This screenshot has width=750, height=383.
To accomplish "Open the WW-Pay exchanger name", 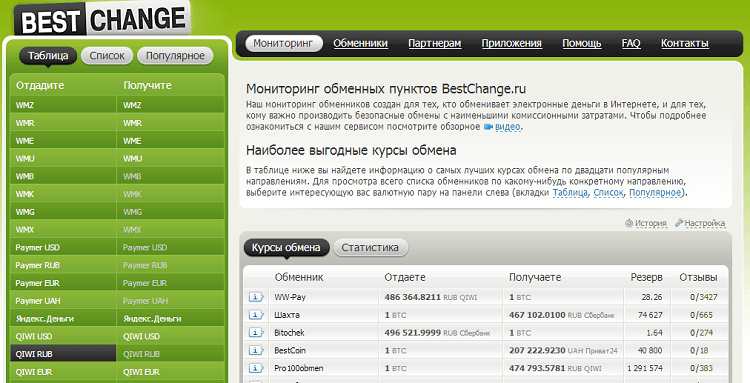I will click(290, 297).
